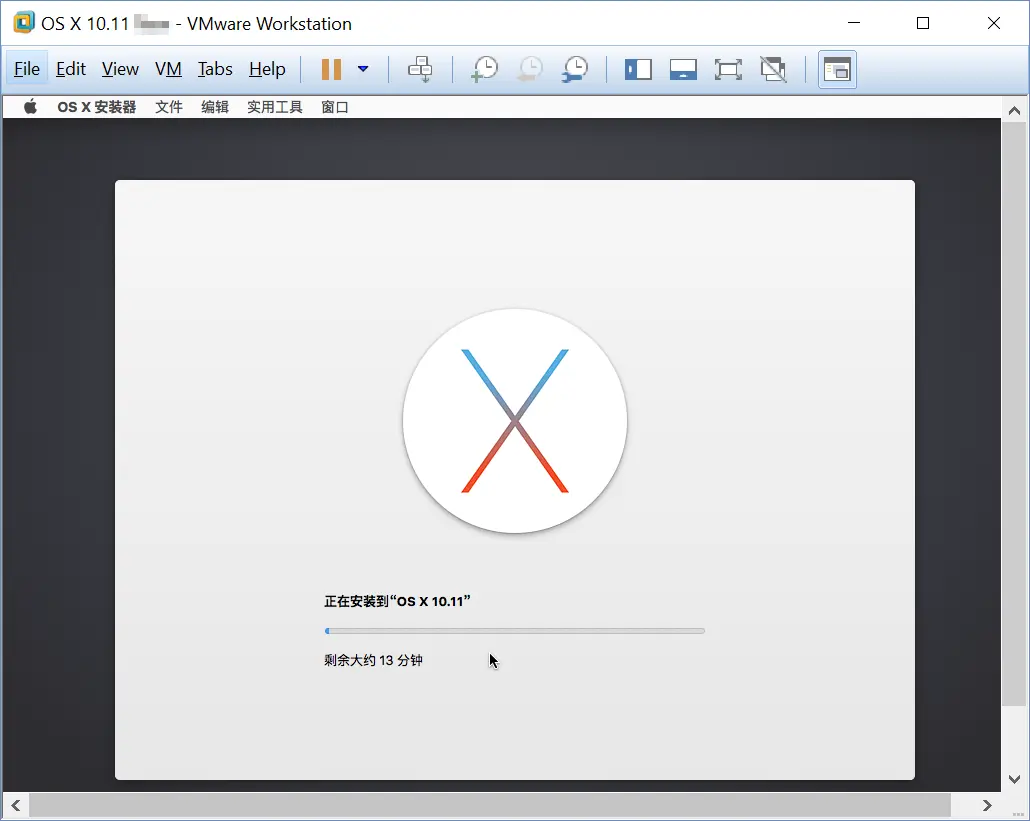
Task: Pause the virtual machine
Action: tap(330, 69)
